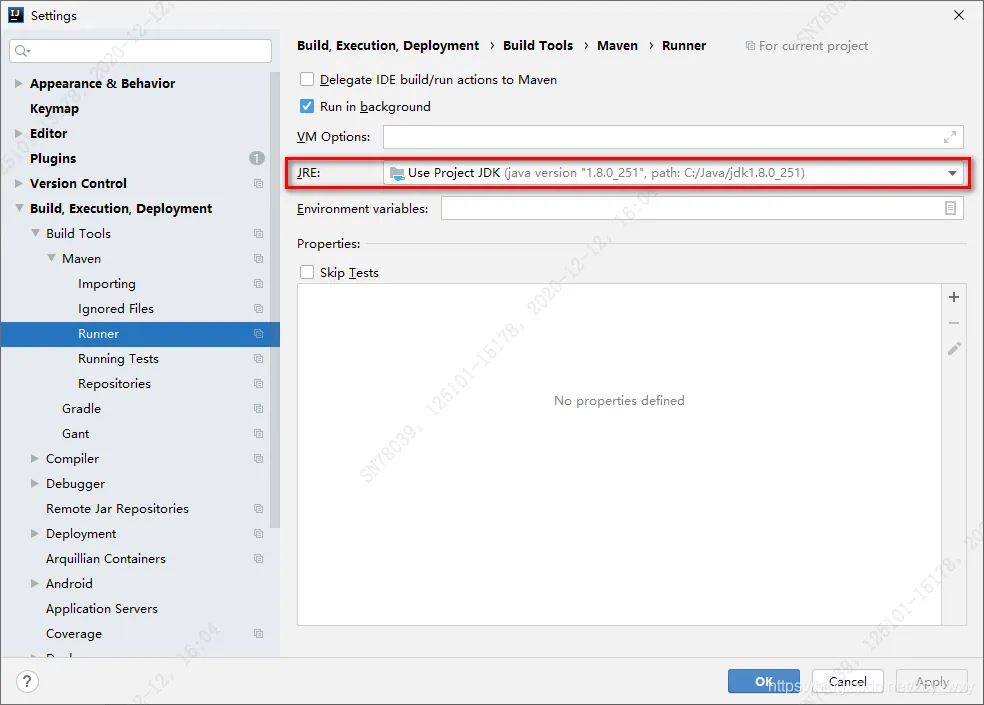Expand the Version Control node arrow
The height and width of the screenshot is (705, 984).
tap(18, 183)
